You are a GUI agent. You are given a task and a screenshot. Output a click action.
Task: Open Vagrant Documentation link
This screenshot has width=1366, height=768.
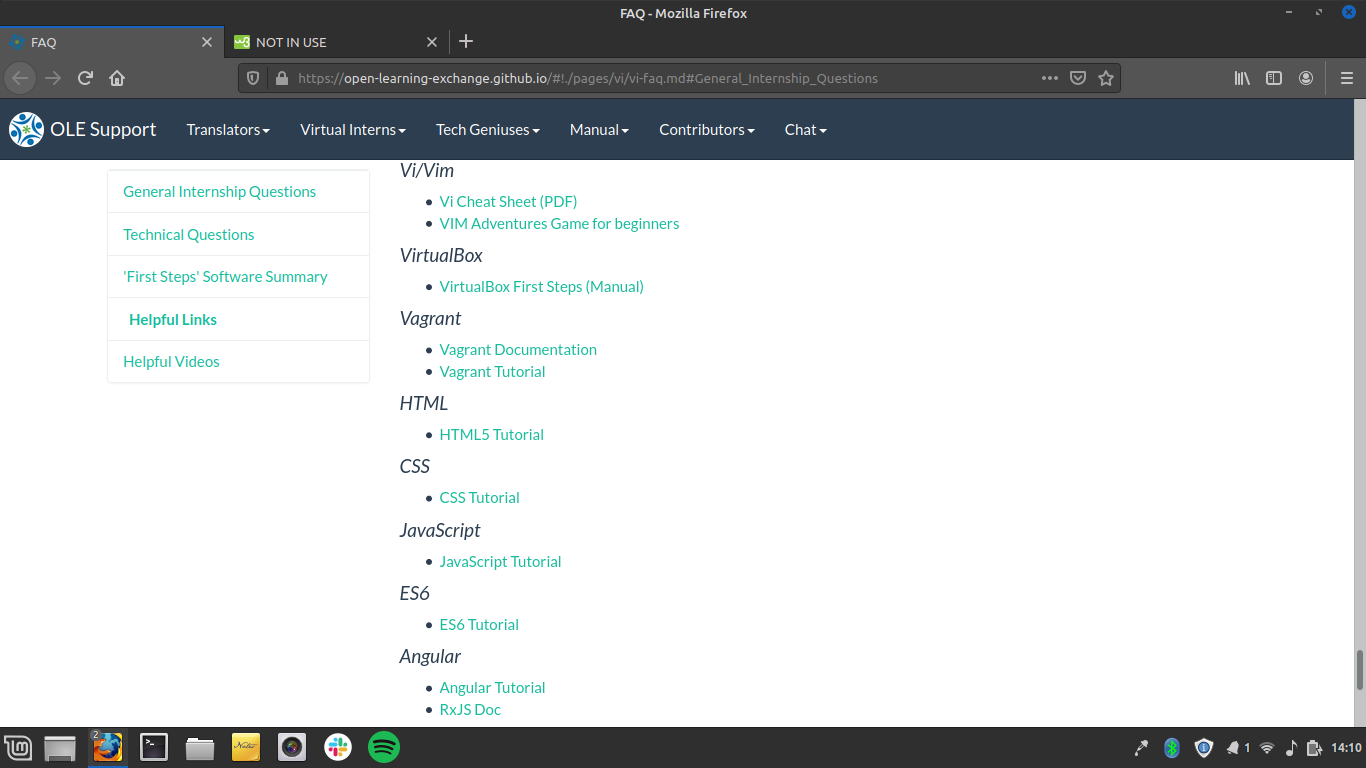pos(518,349)
